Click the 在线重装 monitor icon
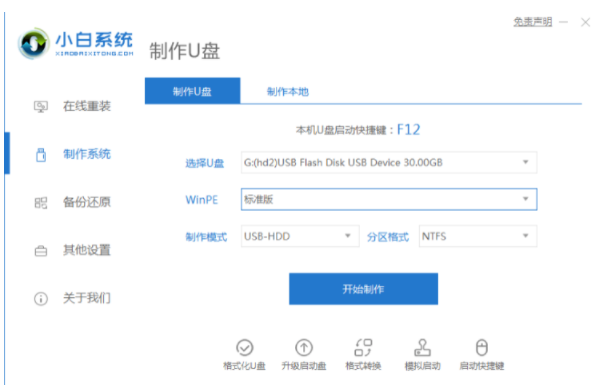Image resolution: width=600 pixels, height=392 pixels. point(41,106)
